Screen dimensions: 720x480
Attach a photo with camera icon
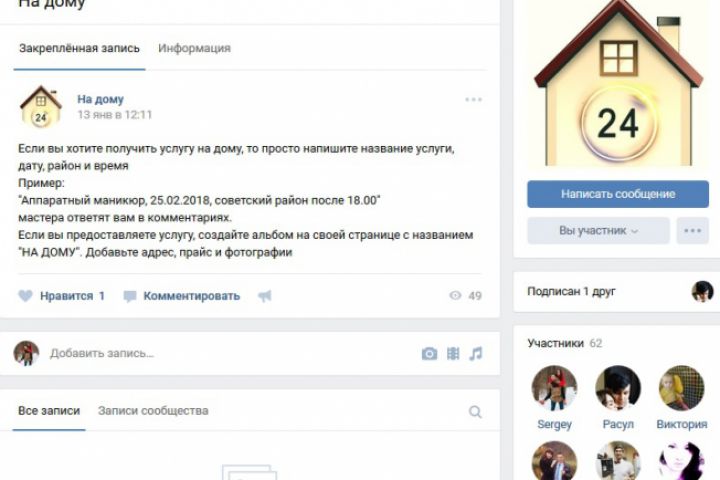click(x=429, y=354)
